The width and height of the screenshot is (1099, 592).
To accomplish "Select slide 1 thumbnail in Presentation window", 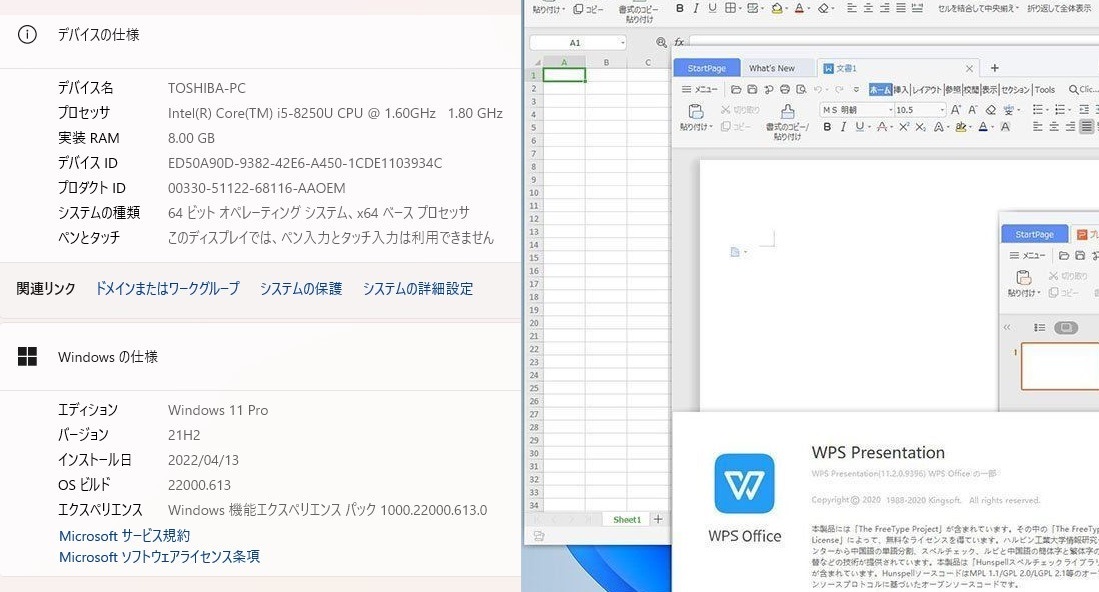I will tap(1060, 366).
